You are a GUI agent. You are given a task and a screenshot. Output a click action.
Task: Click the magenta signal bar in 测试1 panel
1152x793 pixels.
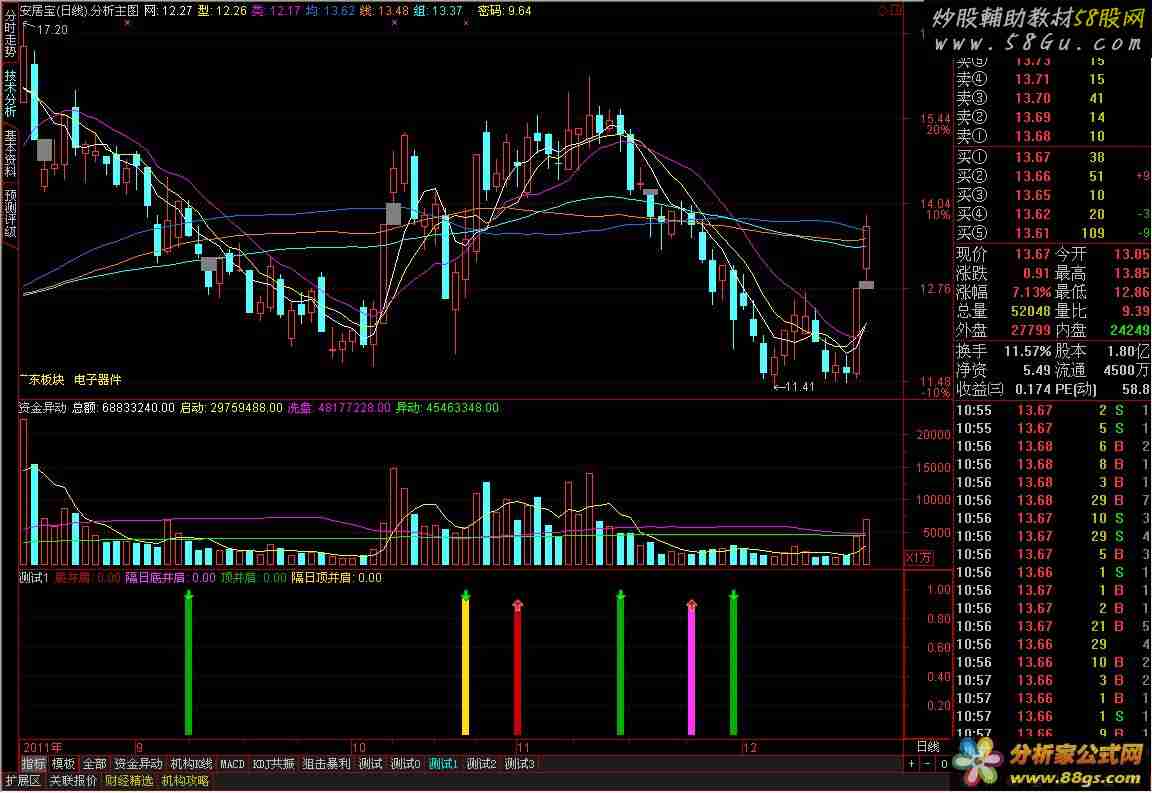coord(691,667)
